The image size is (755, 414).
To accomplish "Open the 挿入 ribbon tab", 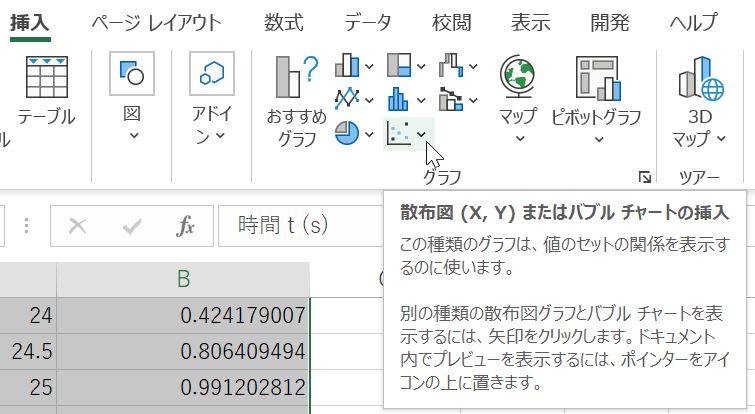I will 30,23.
